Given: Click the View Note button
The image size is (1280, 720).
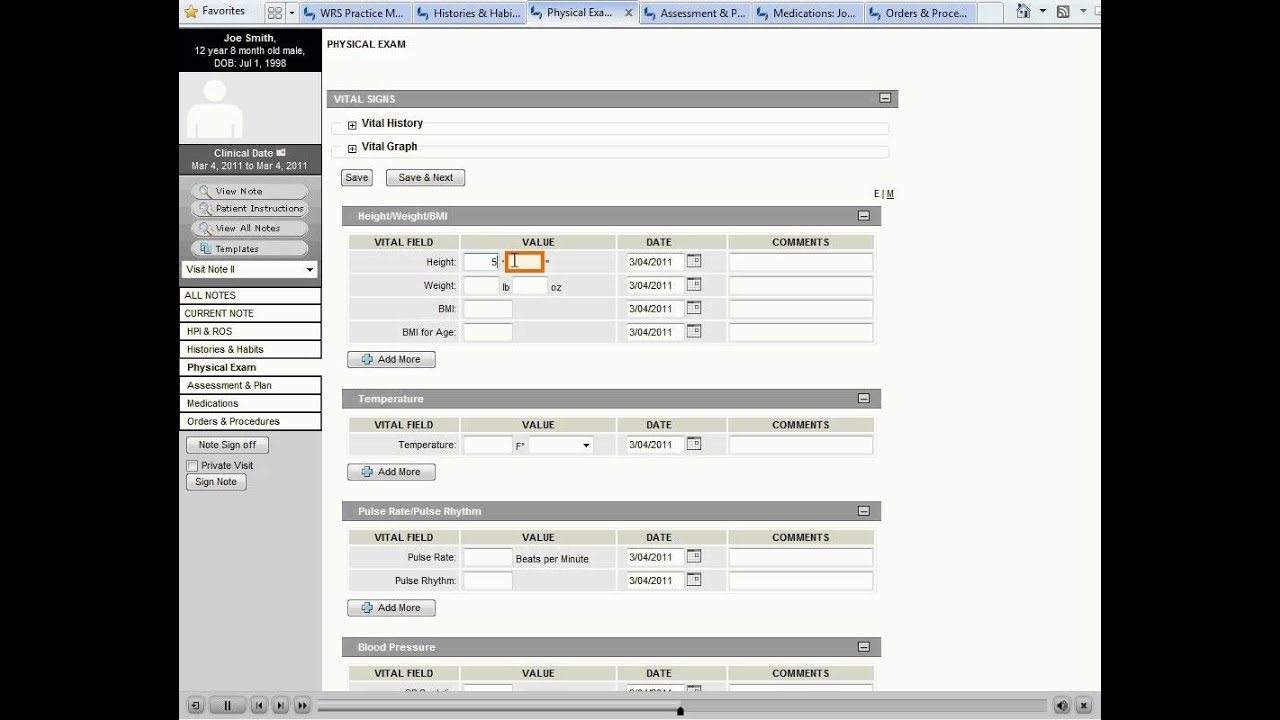Looking at the screenshot, I should click(x=249, y=191).
